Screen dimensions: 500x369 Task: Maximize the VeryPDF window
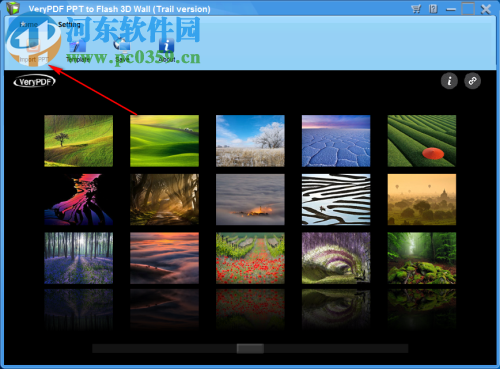pos(468,9)
